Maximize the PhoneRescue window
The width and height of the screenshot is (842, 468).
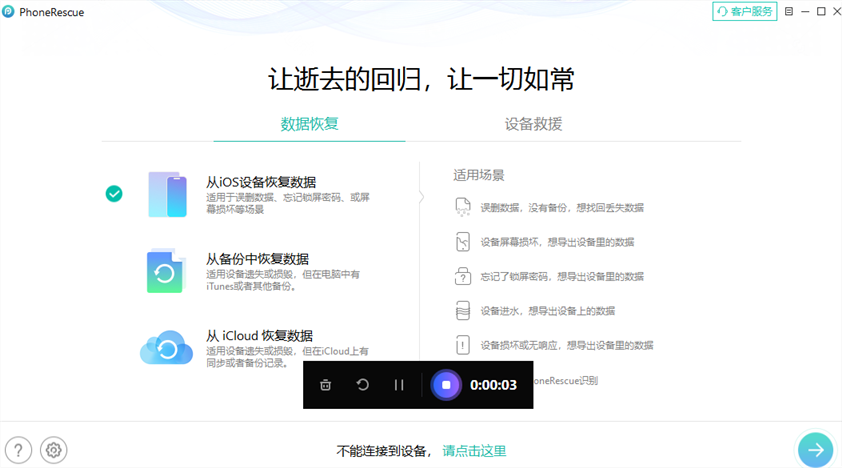click(821, 11)
